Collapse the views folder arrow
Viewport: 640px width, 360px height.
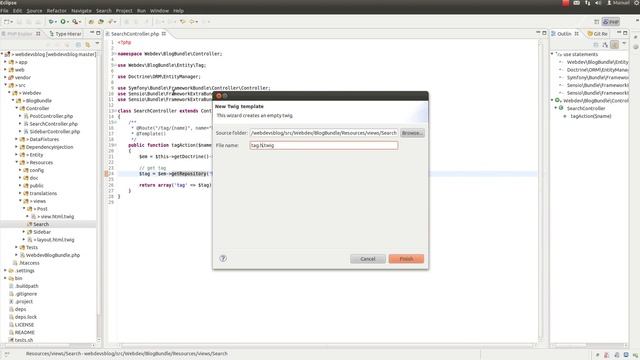pos(20,201)
